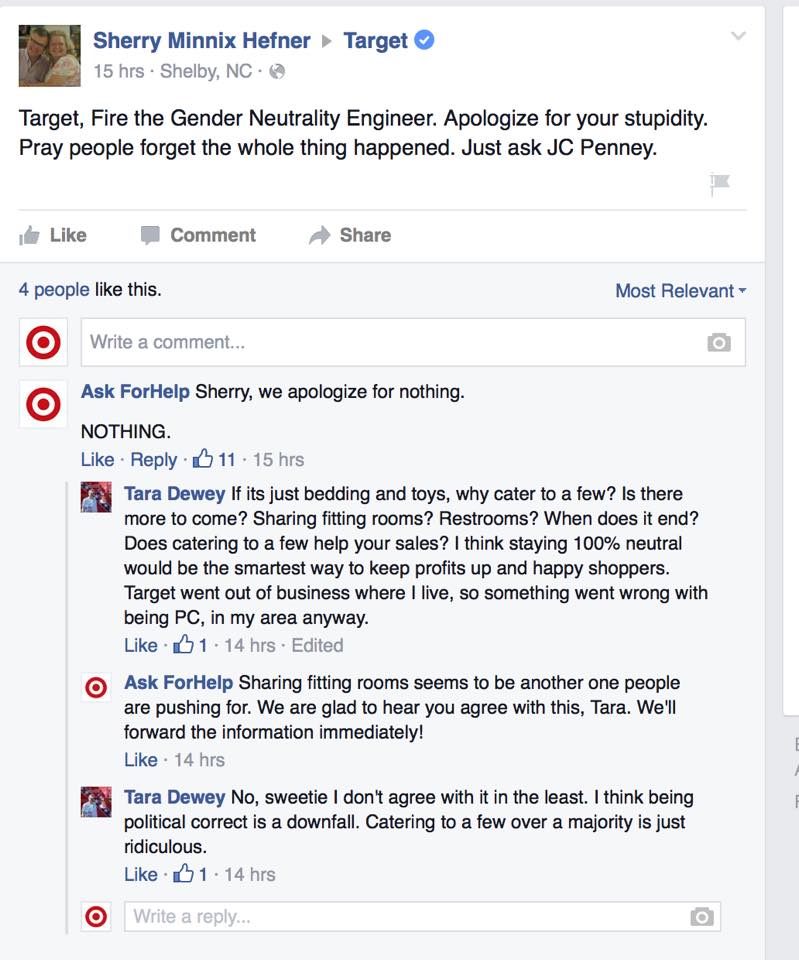Click thumbs-up count 11 on first comment

(215, 460)
